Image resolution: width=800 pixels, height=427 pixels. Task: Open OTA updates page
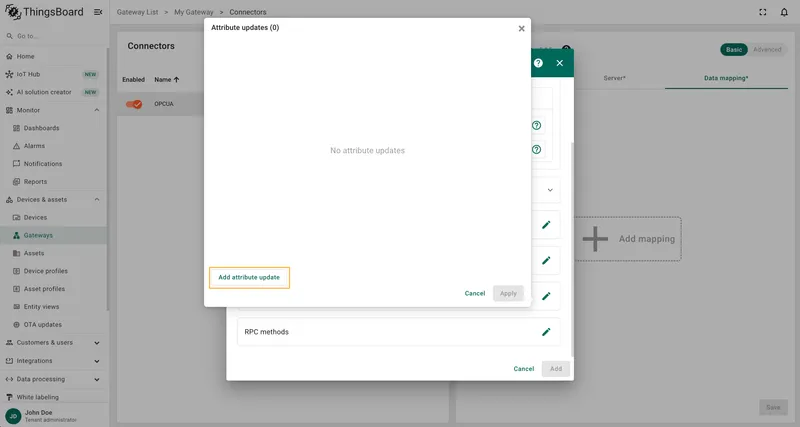pos(54,324)
